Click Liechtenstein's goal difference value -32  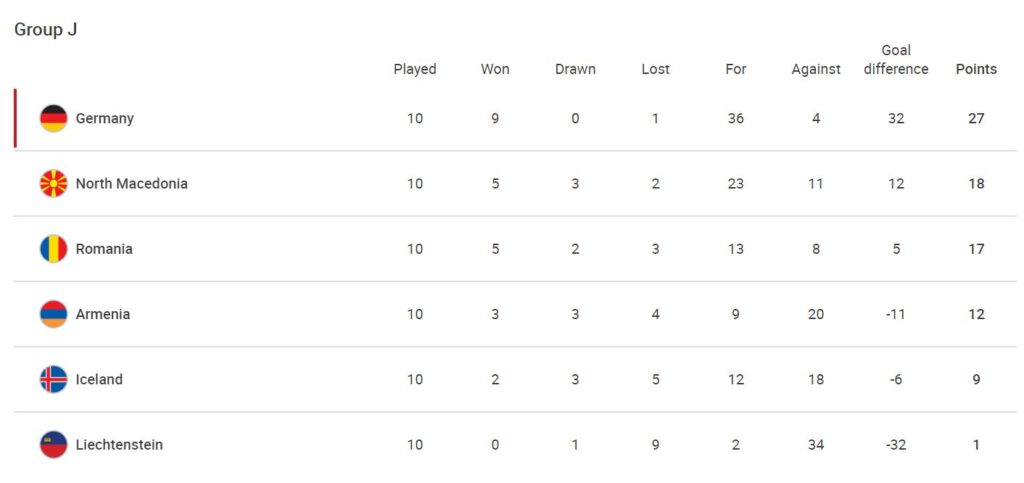896,444
